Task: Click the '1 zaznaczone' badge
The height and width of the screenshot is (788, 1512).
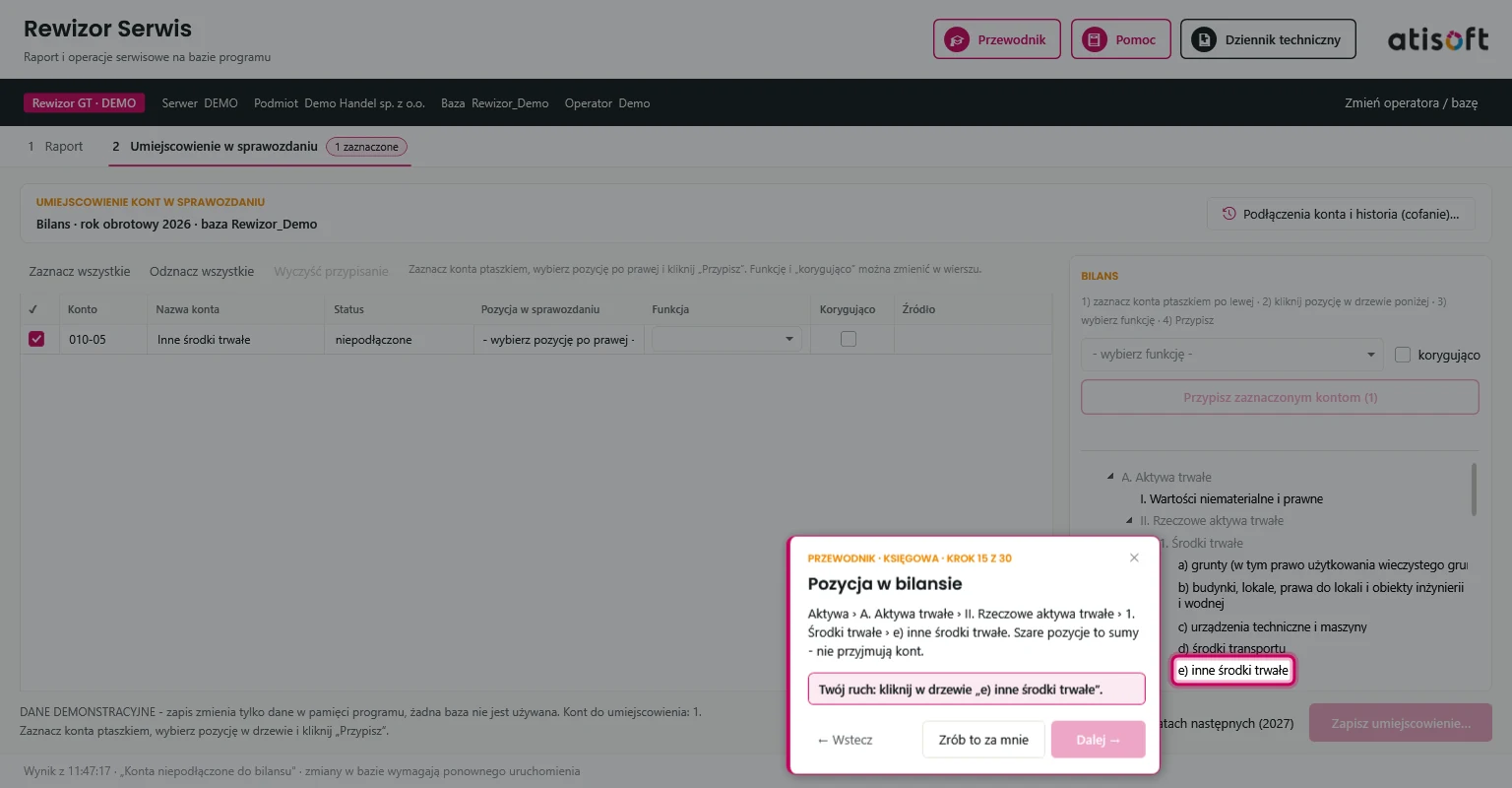Action: [366, 147]
